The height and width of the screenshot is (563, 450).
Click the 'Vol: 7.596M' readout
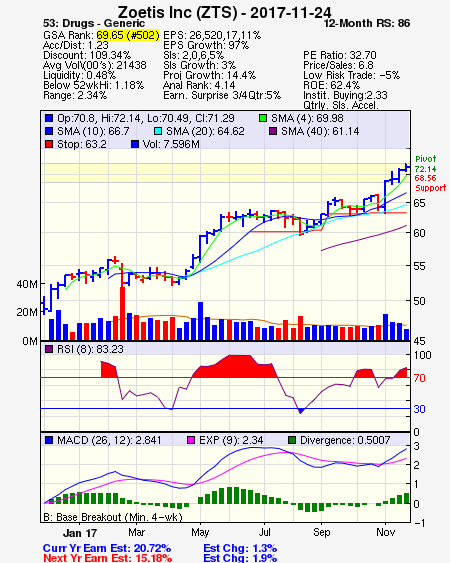pos(171,144)
